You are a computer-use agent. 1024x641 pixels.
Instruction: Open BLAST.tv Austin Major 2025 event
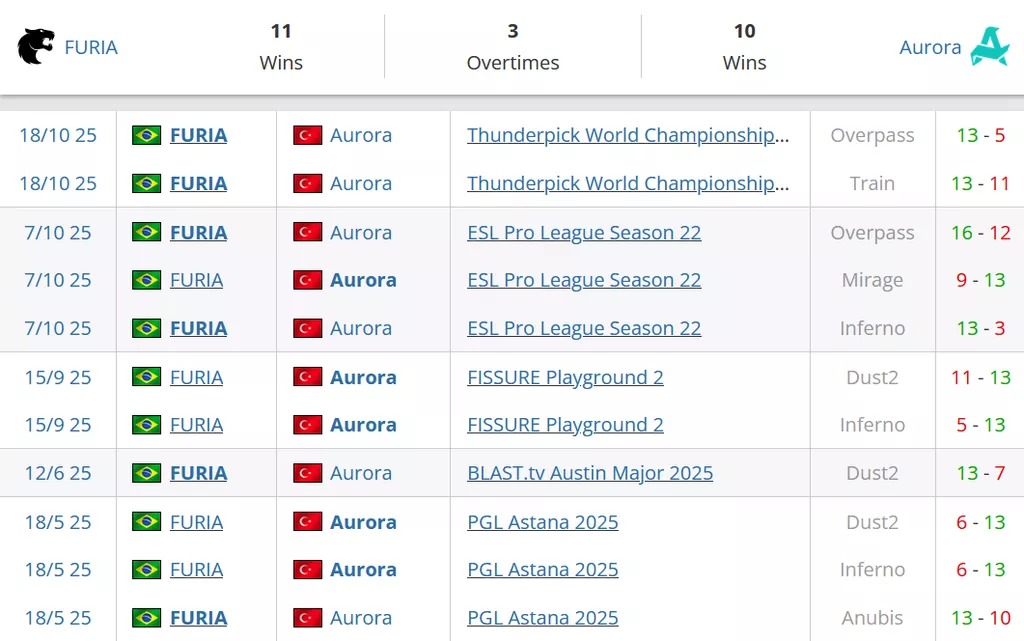[590, 473]
